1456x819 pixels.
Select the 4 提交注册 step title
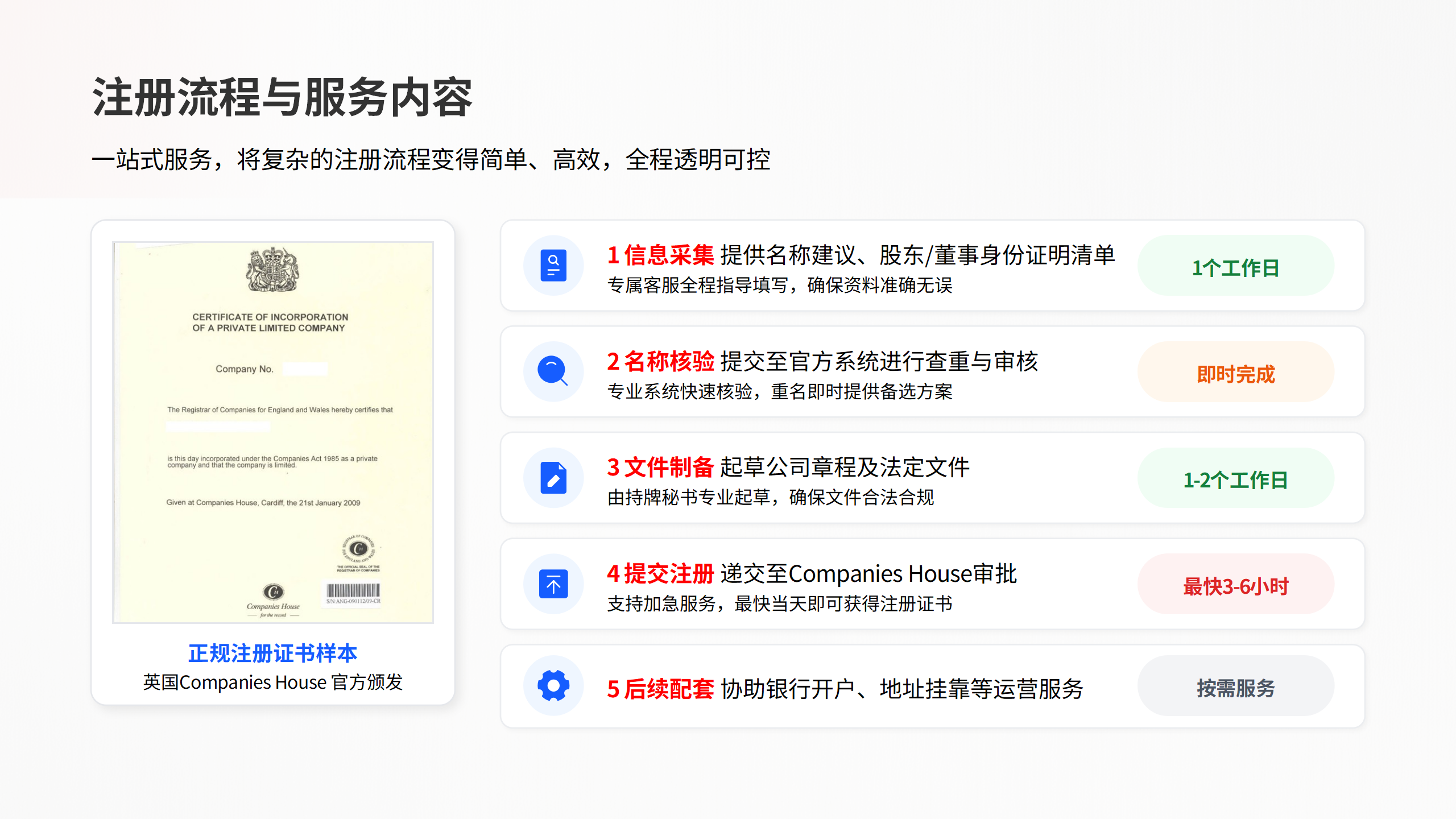[x=660, y=573]
